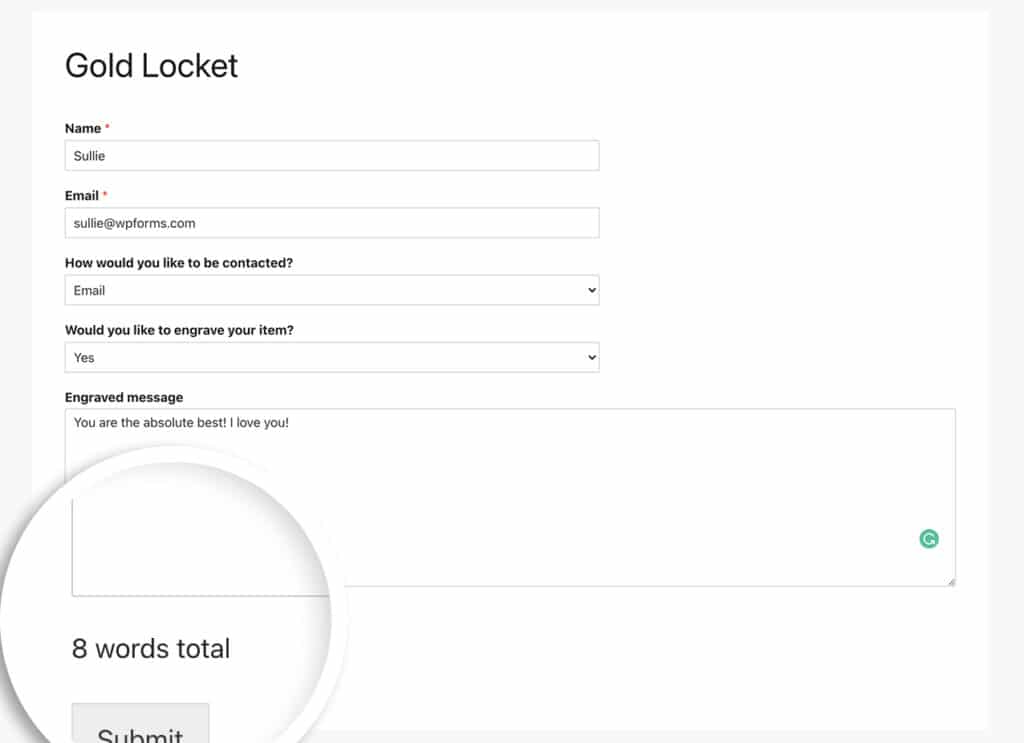Grab the textarea resize handle corner
Viewport: 1024px width, 743px height.
point(950,581)
